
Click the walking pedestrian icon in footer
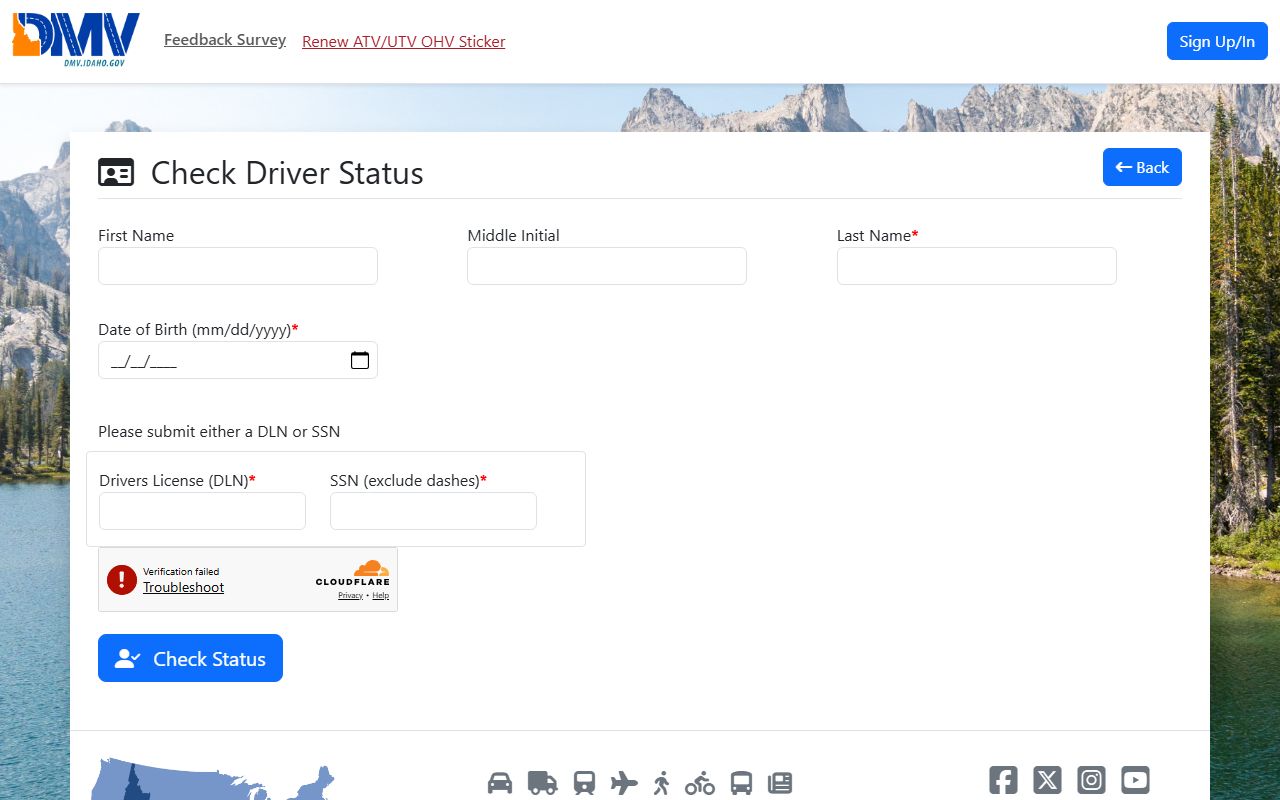(x=661, y=782)
